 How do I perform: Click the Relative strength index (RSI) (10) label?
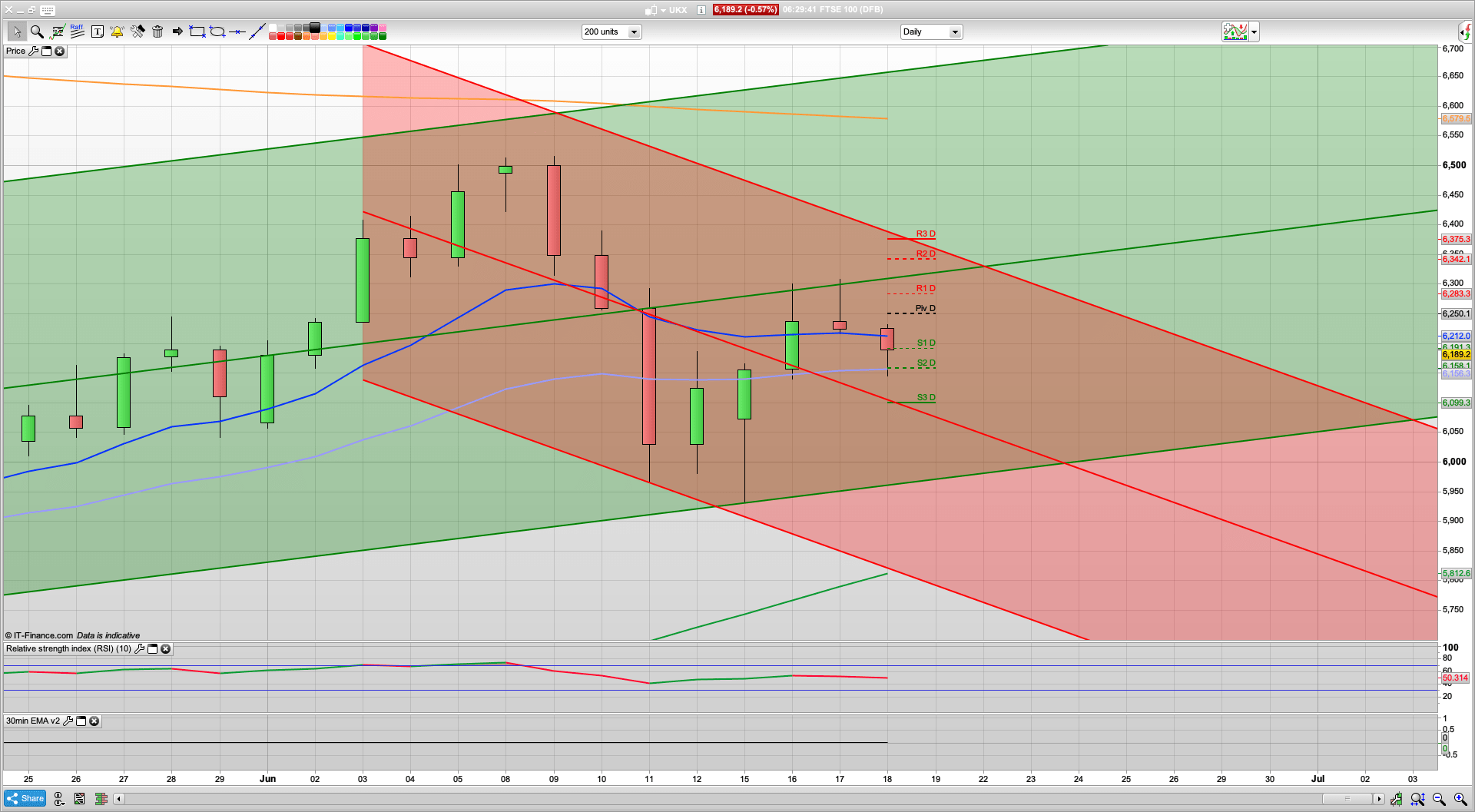(x=68, y=648)
